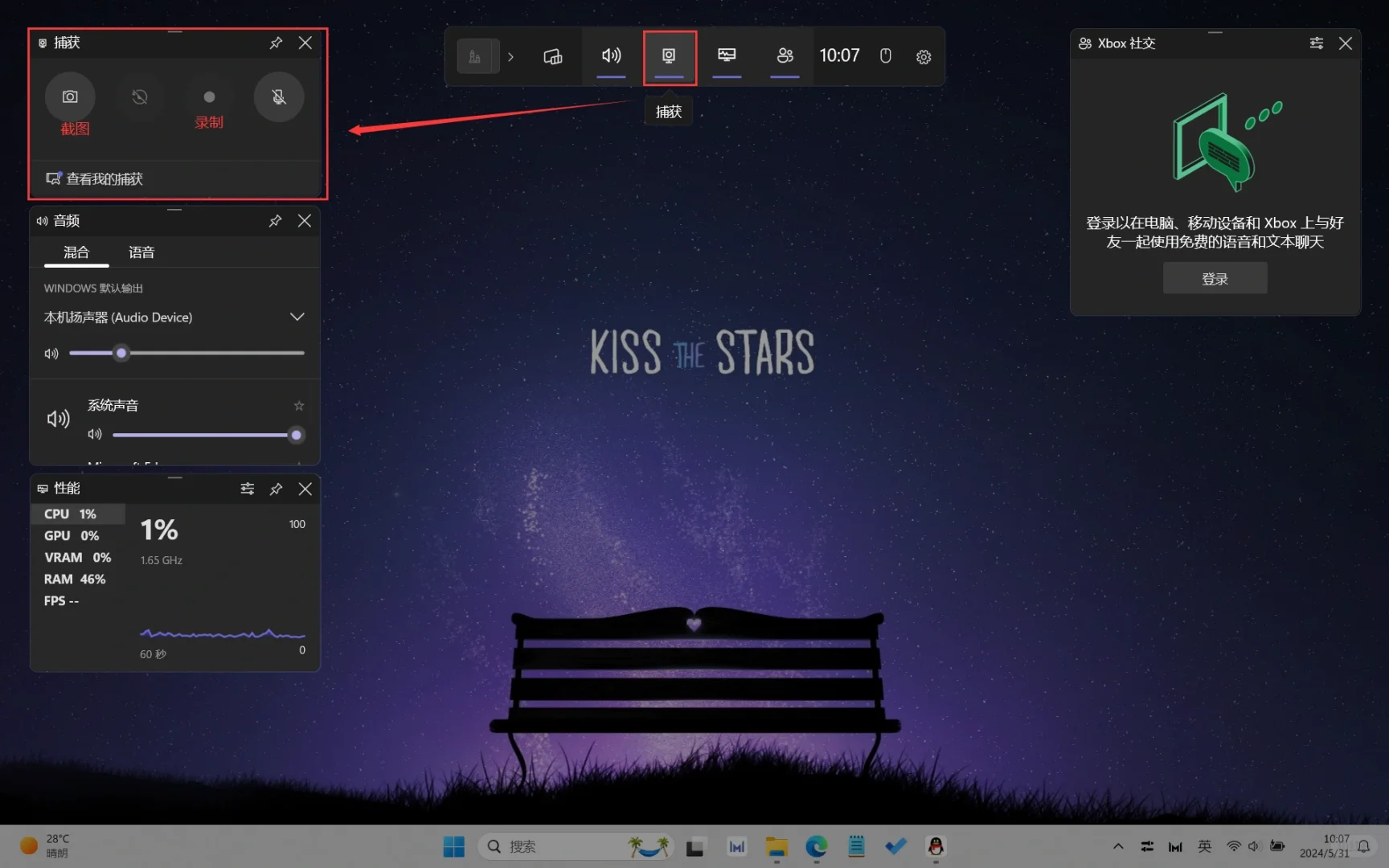Open Task View from the taskbar
The width and height of the screenshot is (1389, 868).
pos(695,846)
